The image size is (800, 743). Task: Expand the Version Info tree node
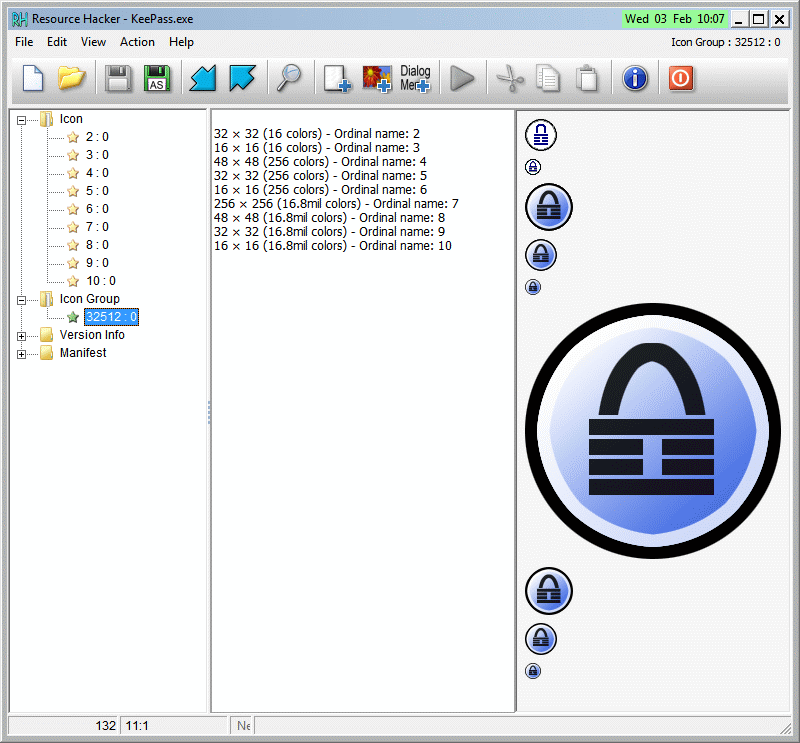[x=22, y=335]
